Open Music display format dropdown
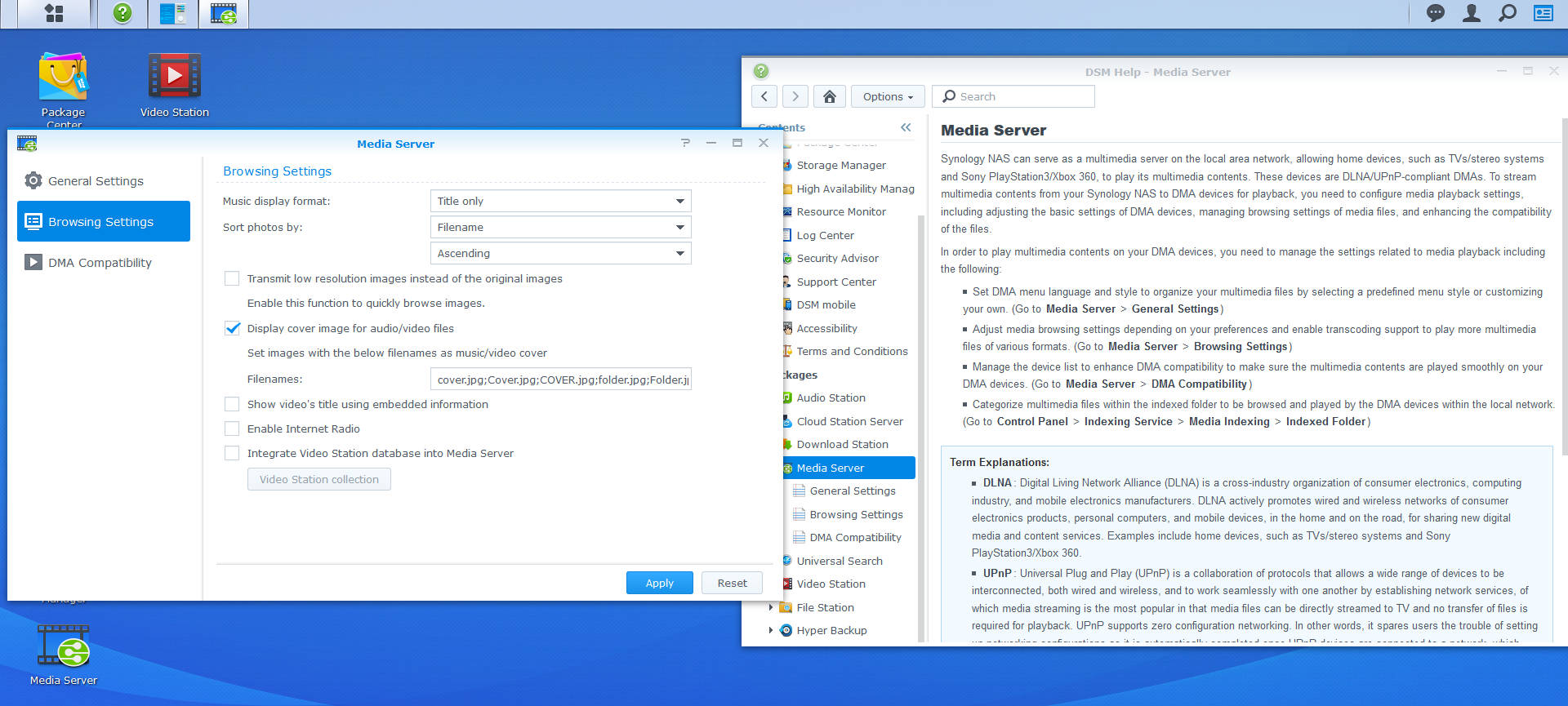The width and height of the screenshot is (1568, 706). click(x=560, y=201)
